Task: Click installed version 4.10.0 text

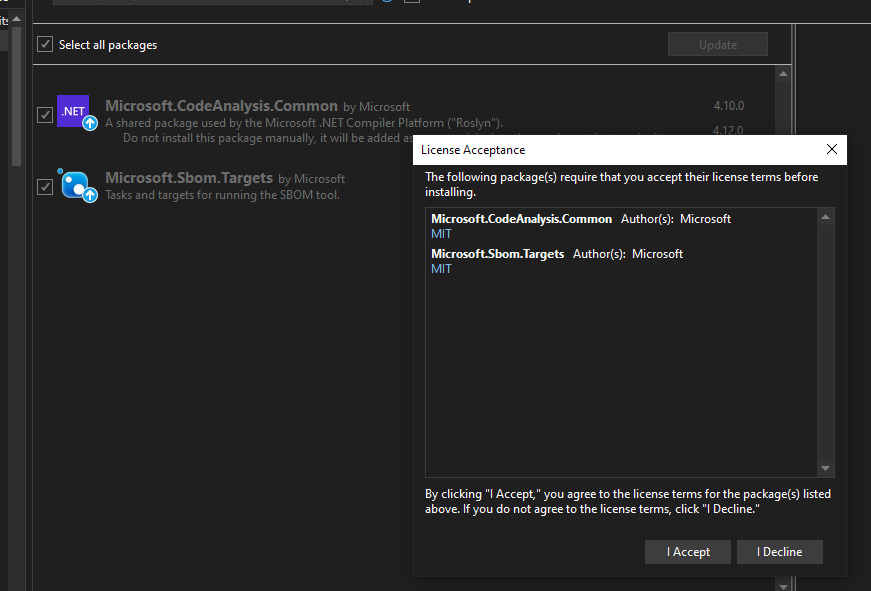Action: click(x=729, y=106)
